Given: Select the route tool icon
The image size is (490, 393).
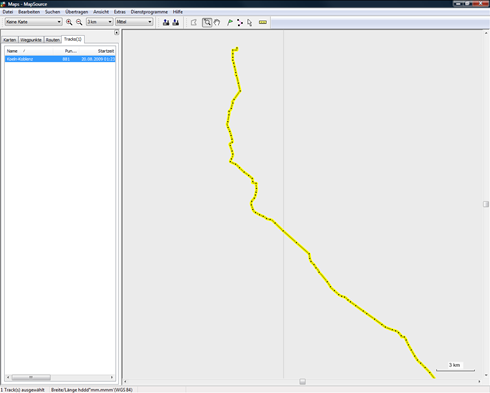Looking at the screenshot, I should [240, 22].
